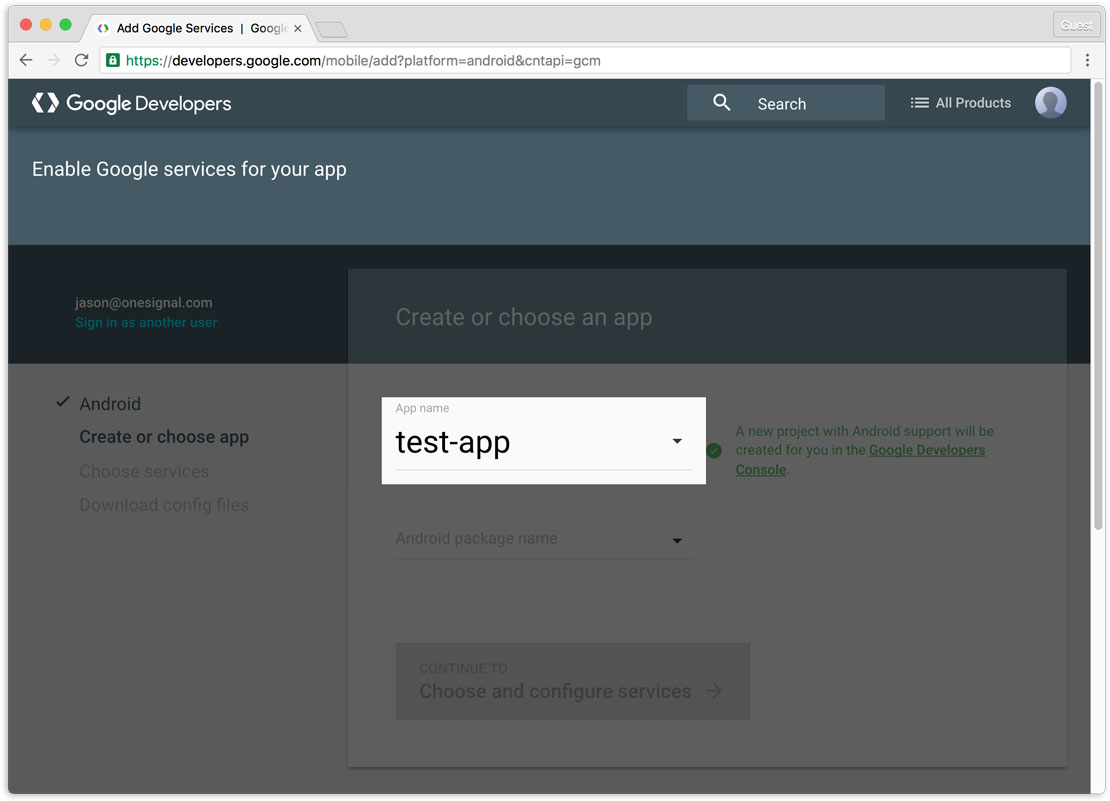Click the Create or choose an app heading

pos(524,317)
